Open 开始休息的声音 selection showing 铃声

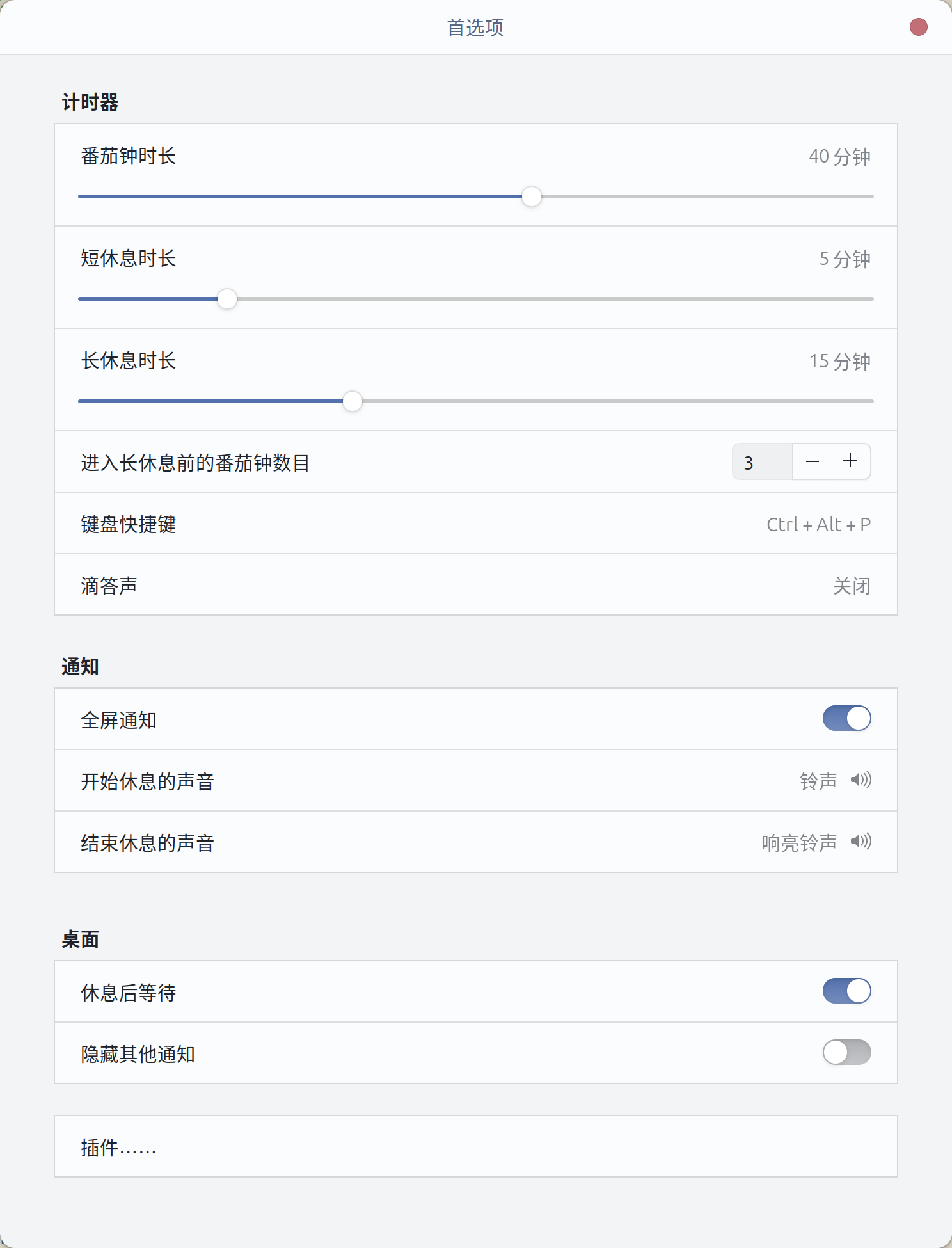[x=818, y=781]
